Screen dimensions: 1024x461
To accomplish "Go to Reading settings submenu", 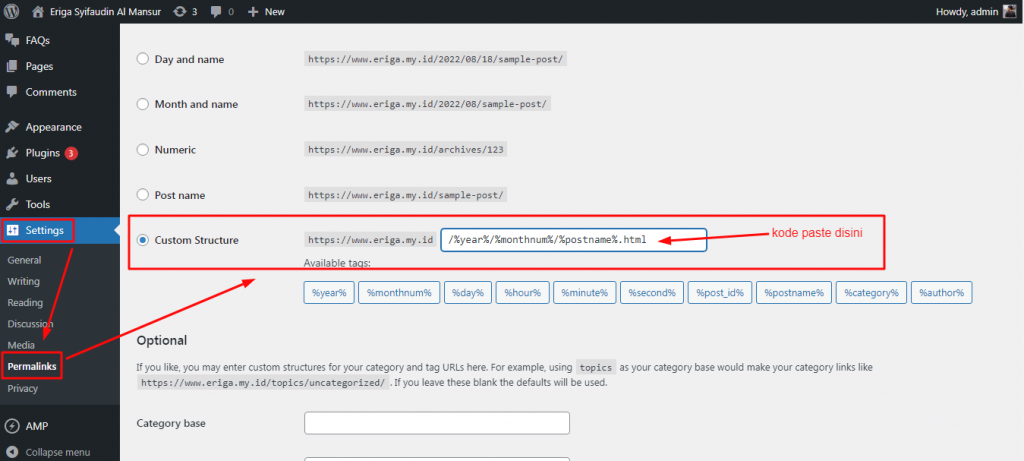I will click(x=25, y=303).
